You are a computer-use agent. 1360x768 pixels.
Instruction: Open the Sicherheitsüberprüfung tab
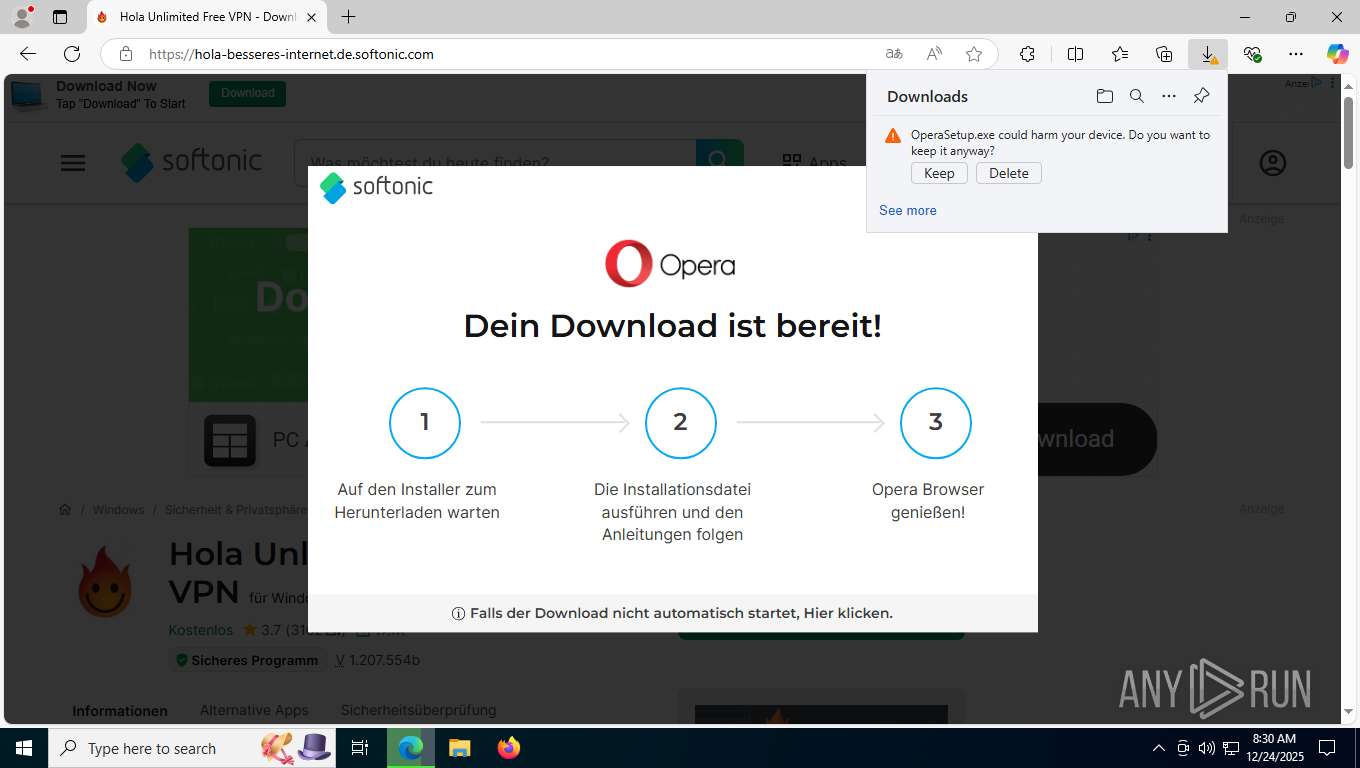418,710
